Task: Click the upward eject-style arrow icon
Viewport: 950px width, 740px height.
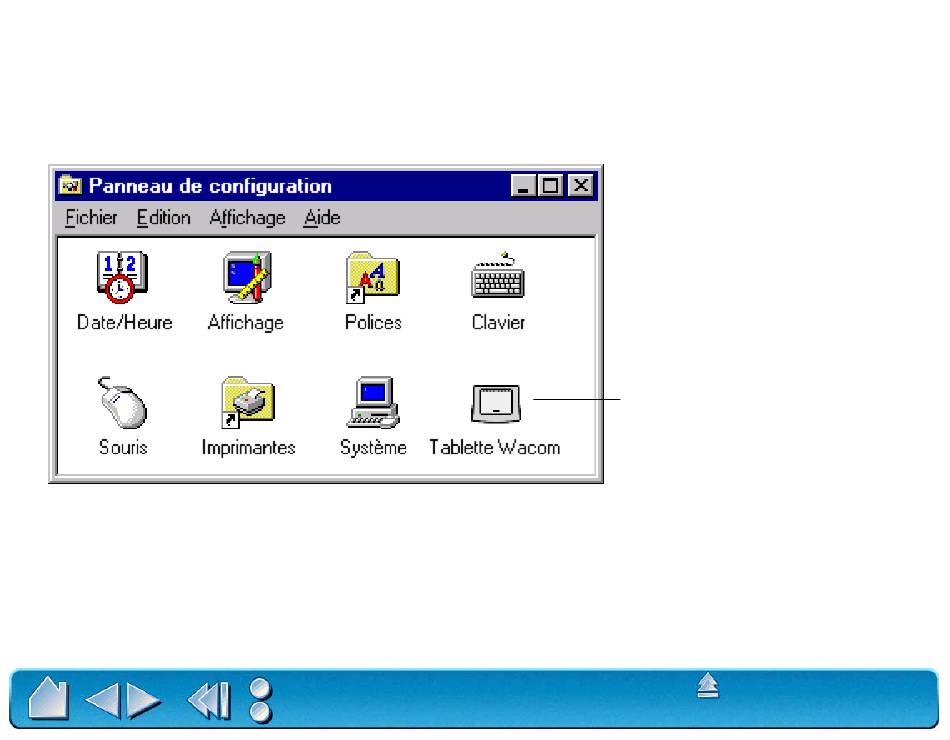Action: (708, 685)
